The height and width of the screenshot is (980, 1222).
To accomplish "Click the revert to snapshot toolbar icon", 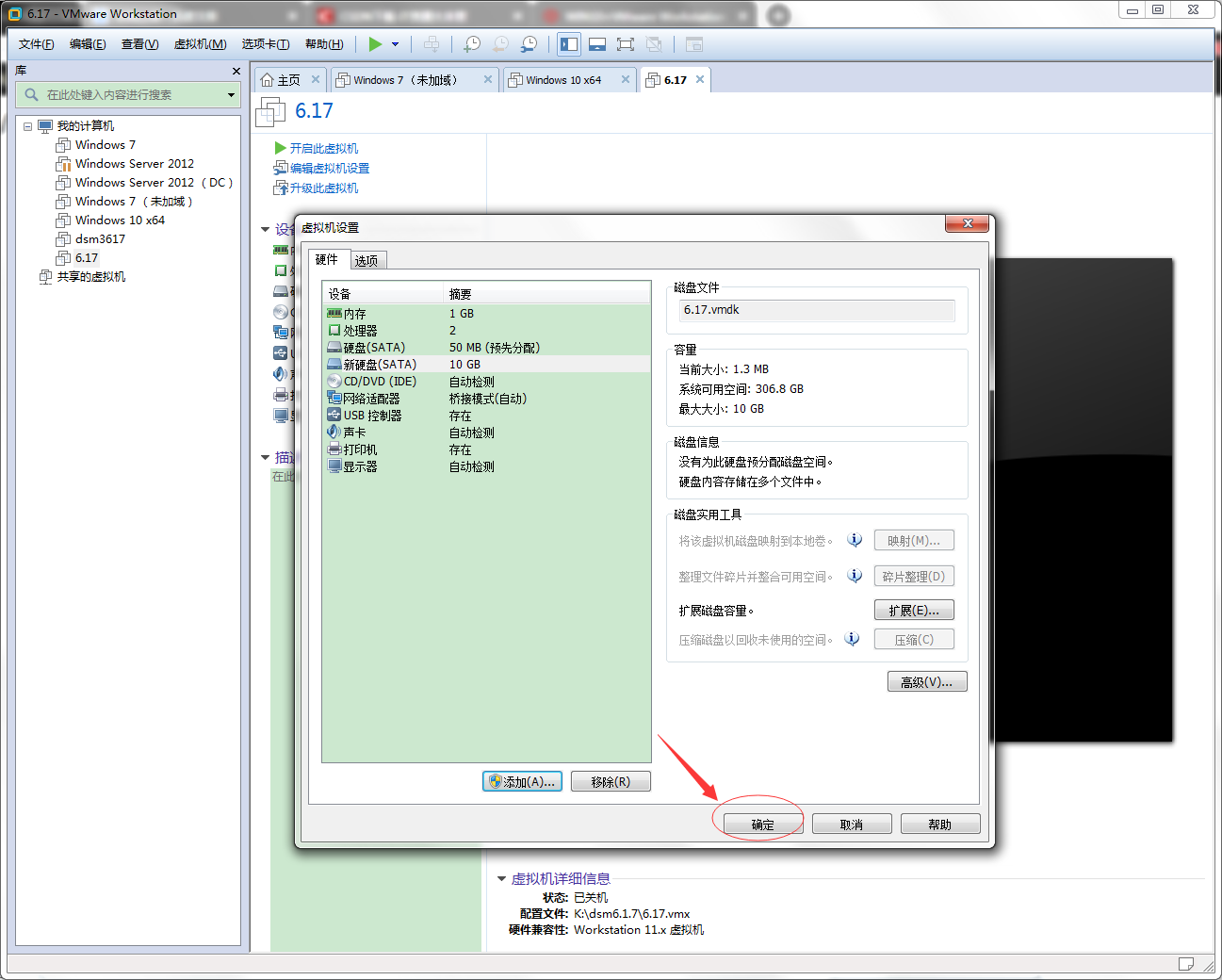I will coord(500,44).
